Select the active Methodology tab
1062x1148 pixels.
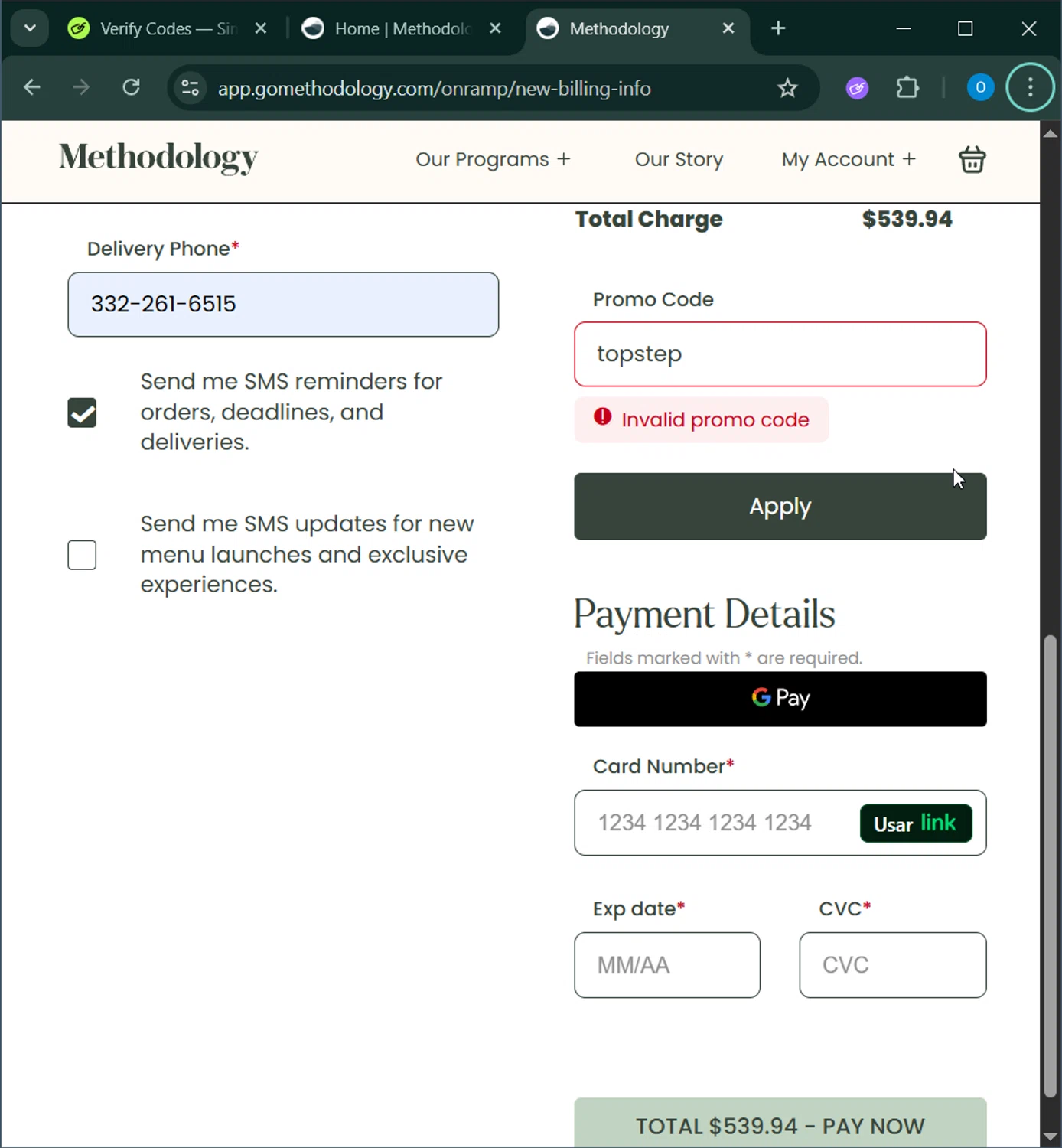pyautogui.click(x=637, y=28)
